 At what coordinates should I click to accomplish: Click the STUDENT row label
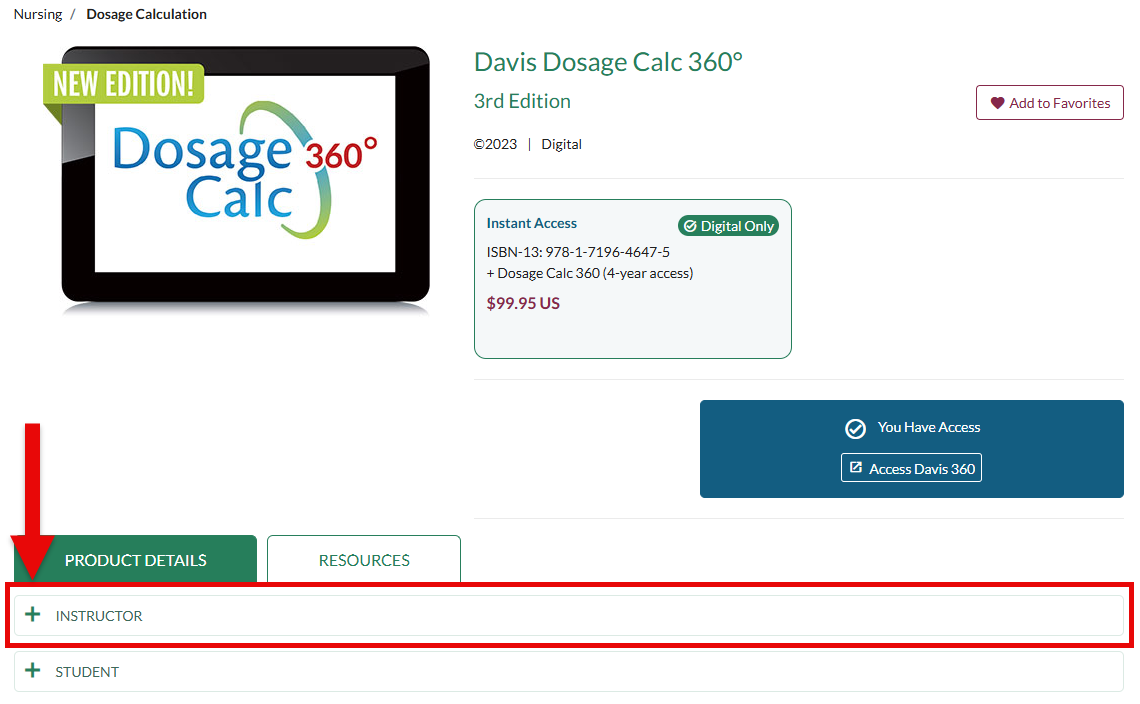(x=87, y=672)
